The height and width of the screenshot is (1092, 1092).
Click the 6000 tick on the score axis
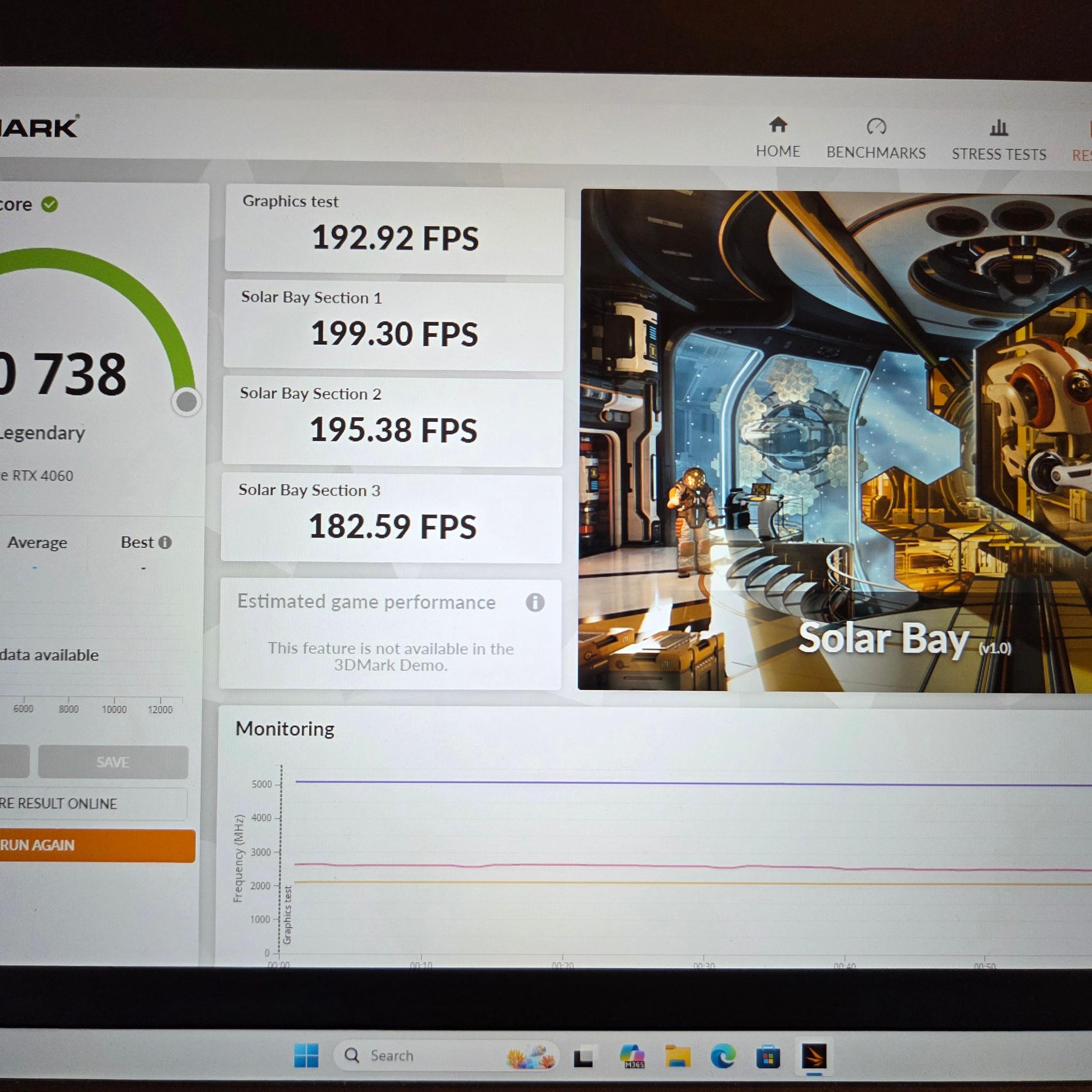(x=23, y=709)
